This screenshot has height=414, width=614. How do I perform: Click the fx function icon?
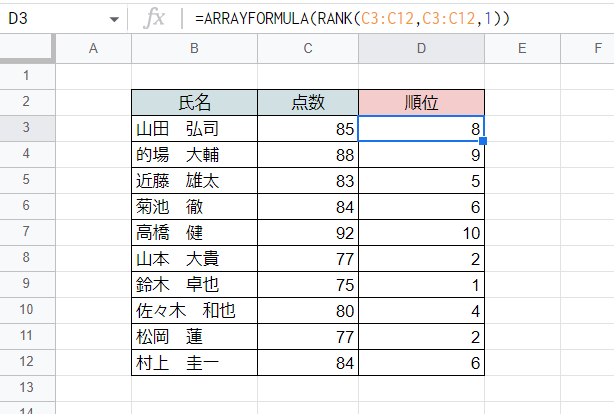tap(154, 18)
